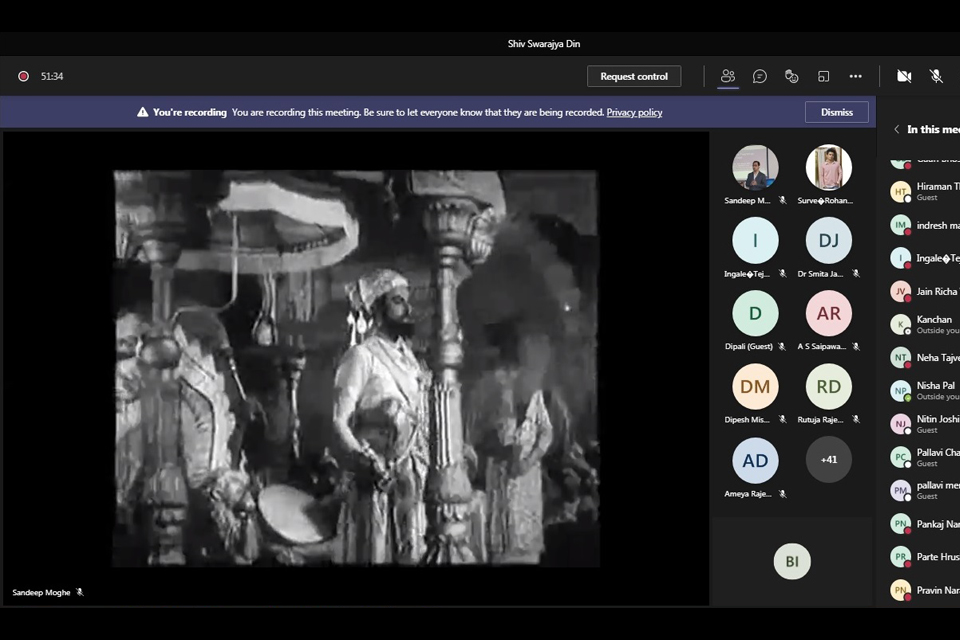Screen dimensions: 960x640
Task: Select Pravin in participants list
Action: tap(923, 590)
